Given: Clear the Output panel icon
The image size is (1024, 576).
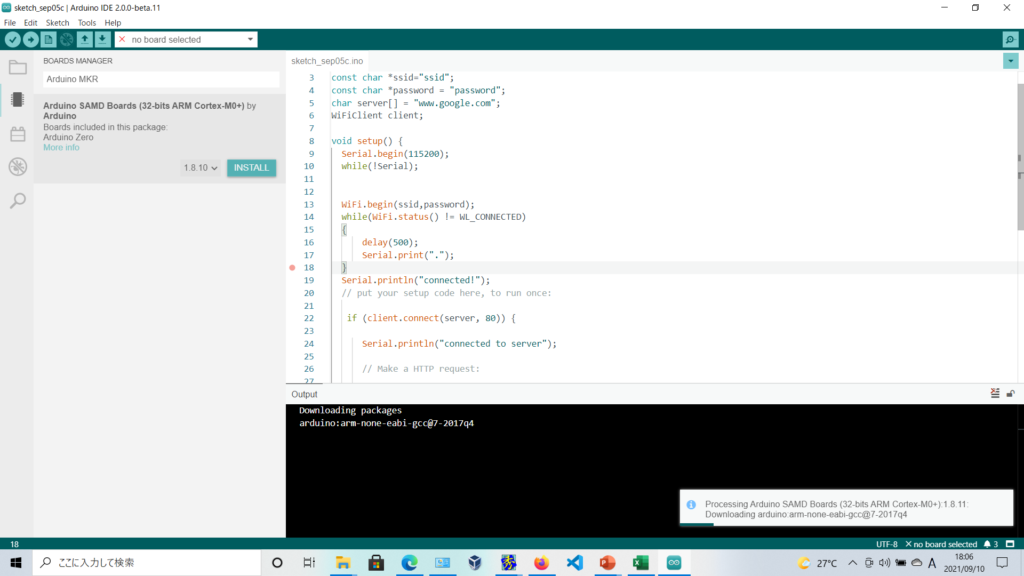Looking at the screenshot, I should pos(995,393).
